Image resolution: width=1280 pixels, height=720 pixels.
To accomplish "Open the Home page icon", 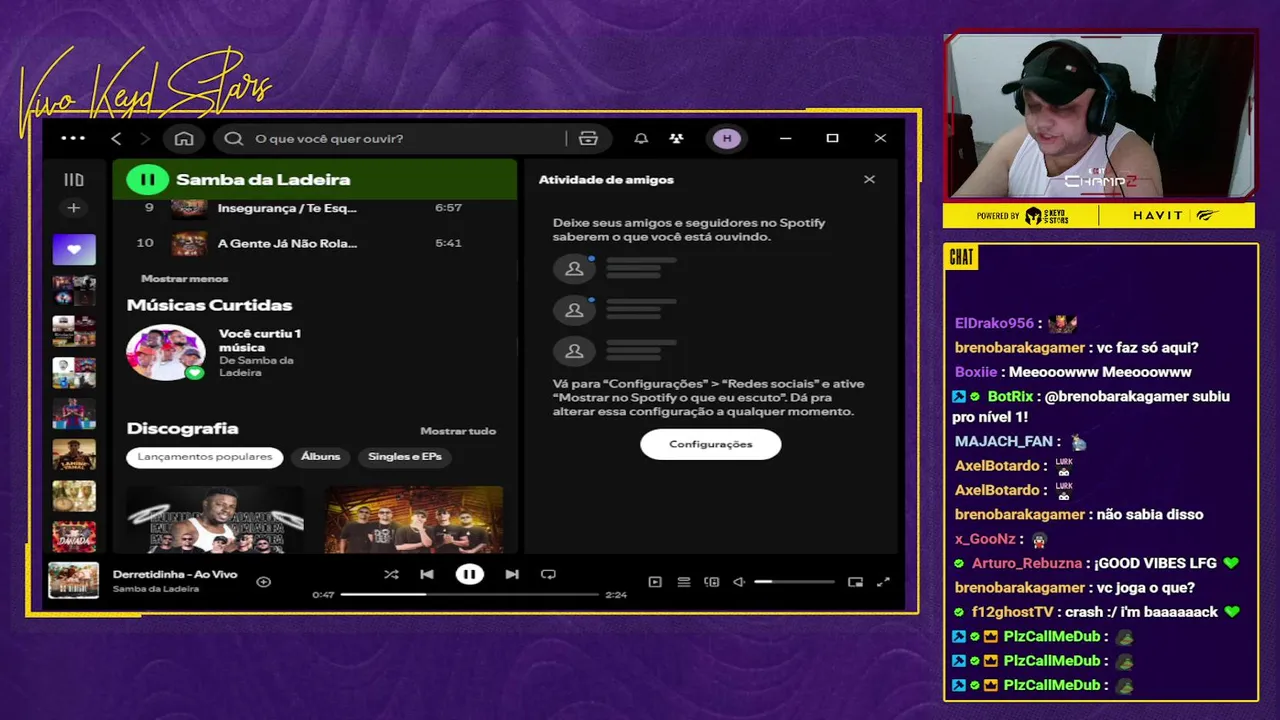I will pos(184,138).
